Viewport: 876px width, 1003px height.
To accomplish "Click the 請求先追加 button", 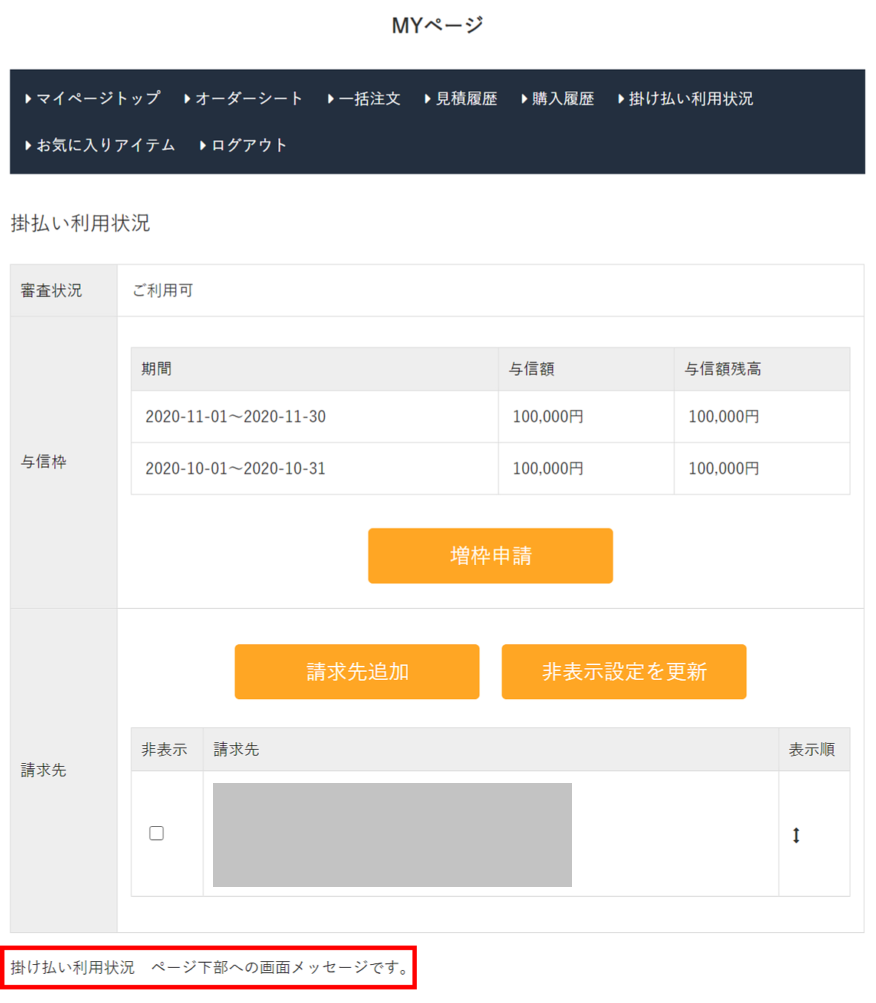I will click(357, 672).
